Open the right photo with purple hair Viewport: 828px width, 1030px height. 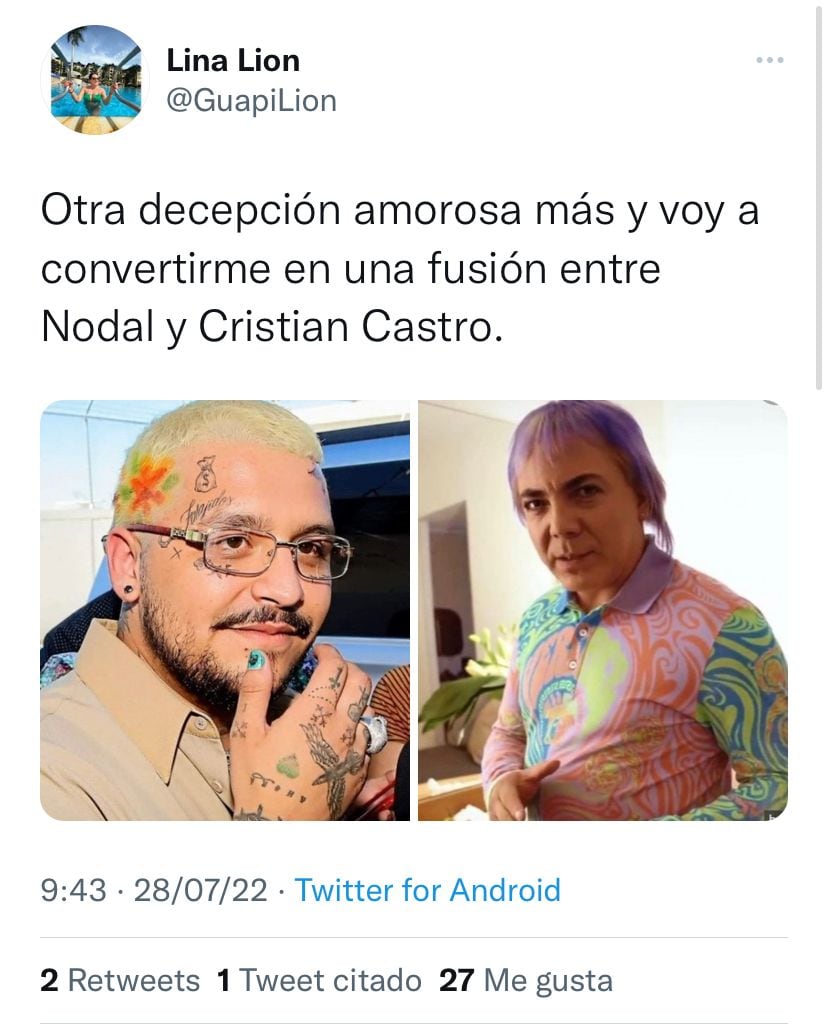pyautogui.click(x=603, y=610)
